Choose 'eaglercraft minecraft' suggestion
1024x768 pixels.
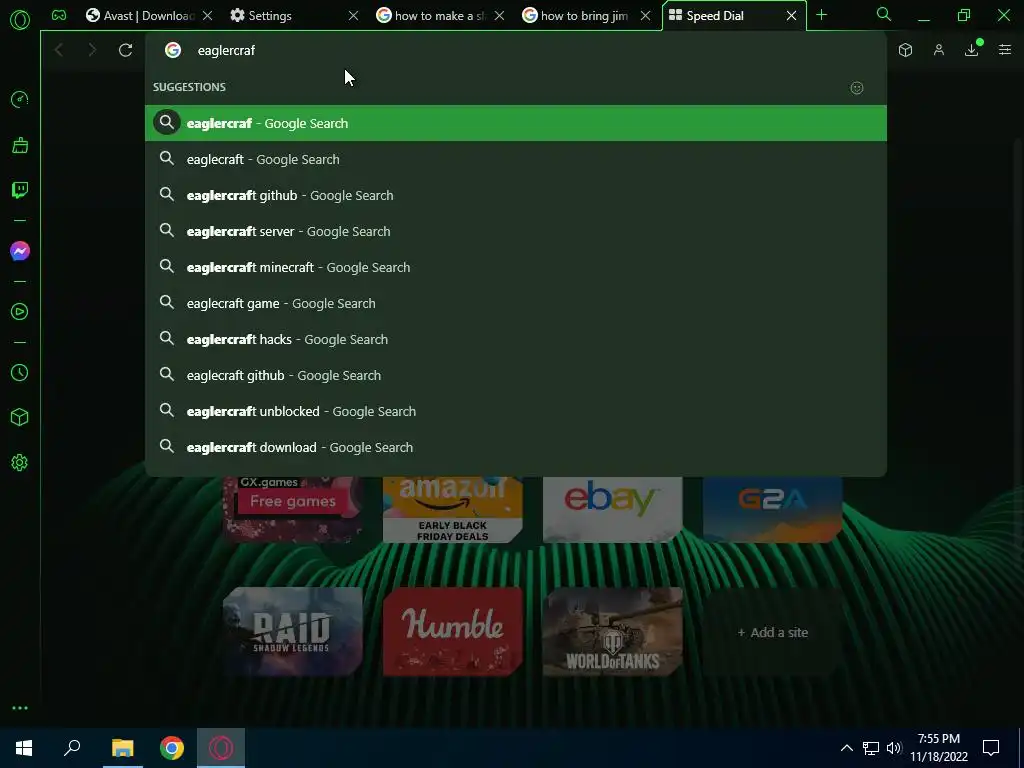(516, 267)
